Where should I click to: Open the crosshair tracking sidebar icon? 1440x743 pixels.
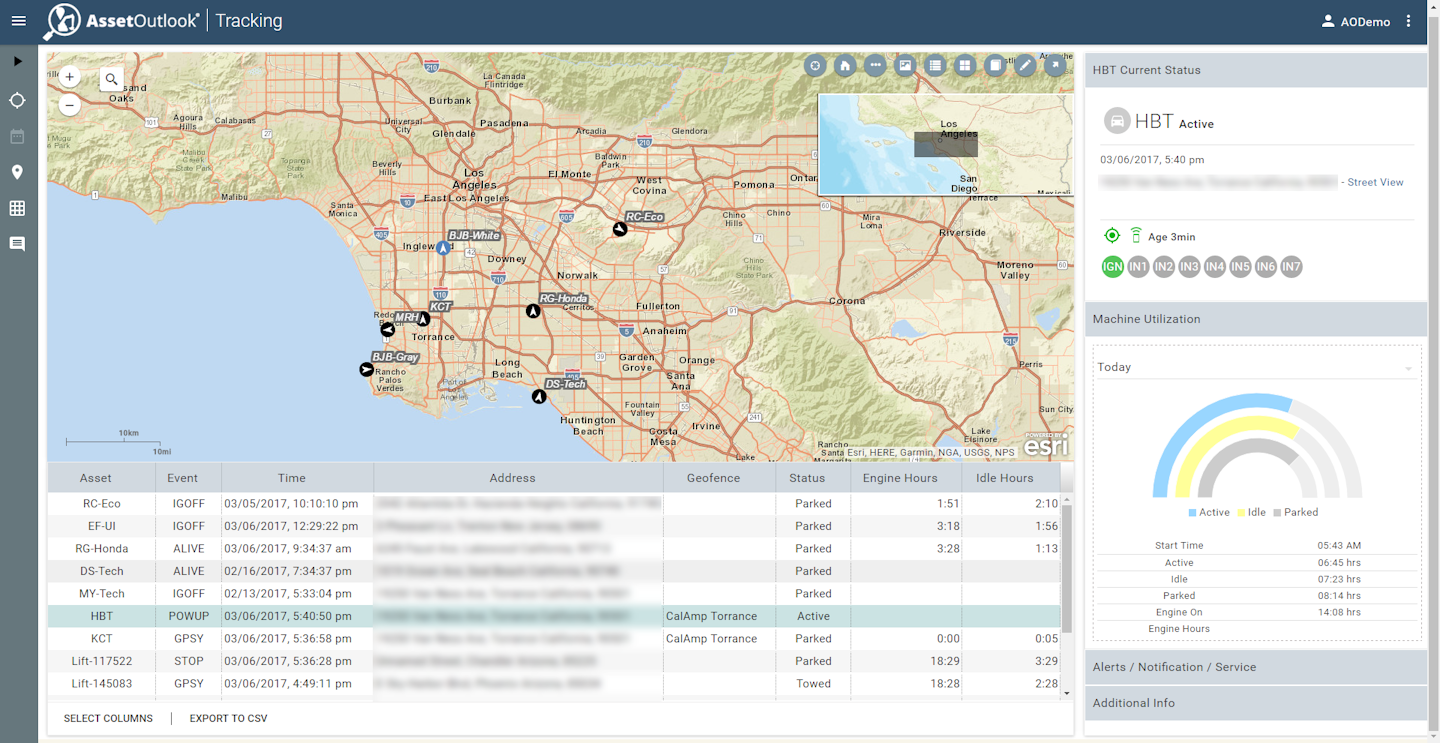point(17,100)
